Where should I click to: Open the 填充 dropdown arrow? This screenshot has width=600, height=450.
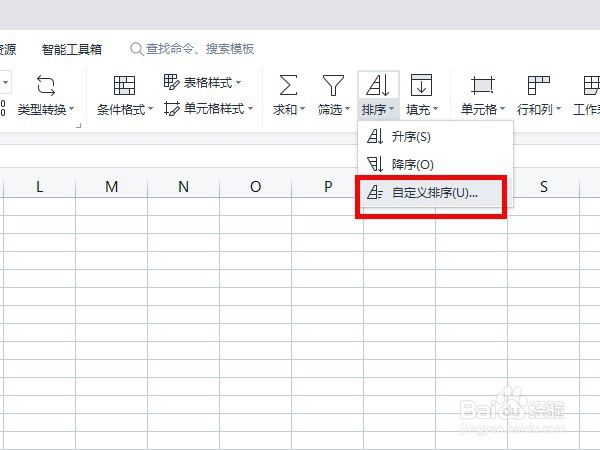coord(435,109)
